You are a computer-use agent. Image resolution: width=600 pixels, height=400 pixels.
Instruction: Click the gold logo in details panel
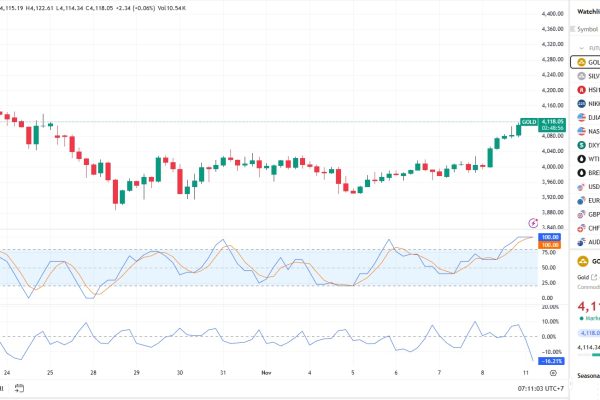(582, 260)
